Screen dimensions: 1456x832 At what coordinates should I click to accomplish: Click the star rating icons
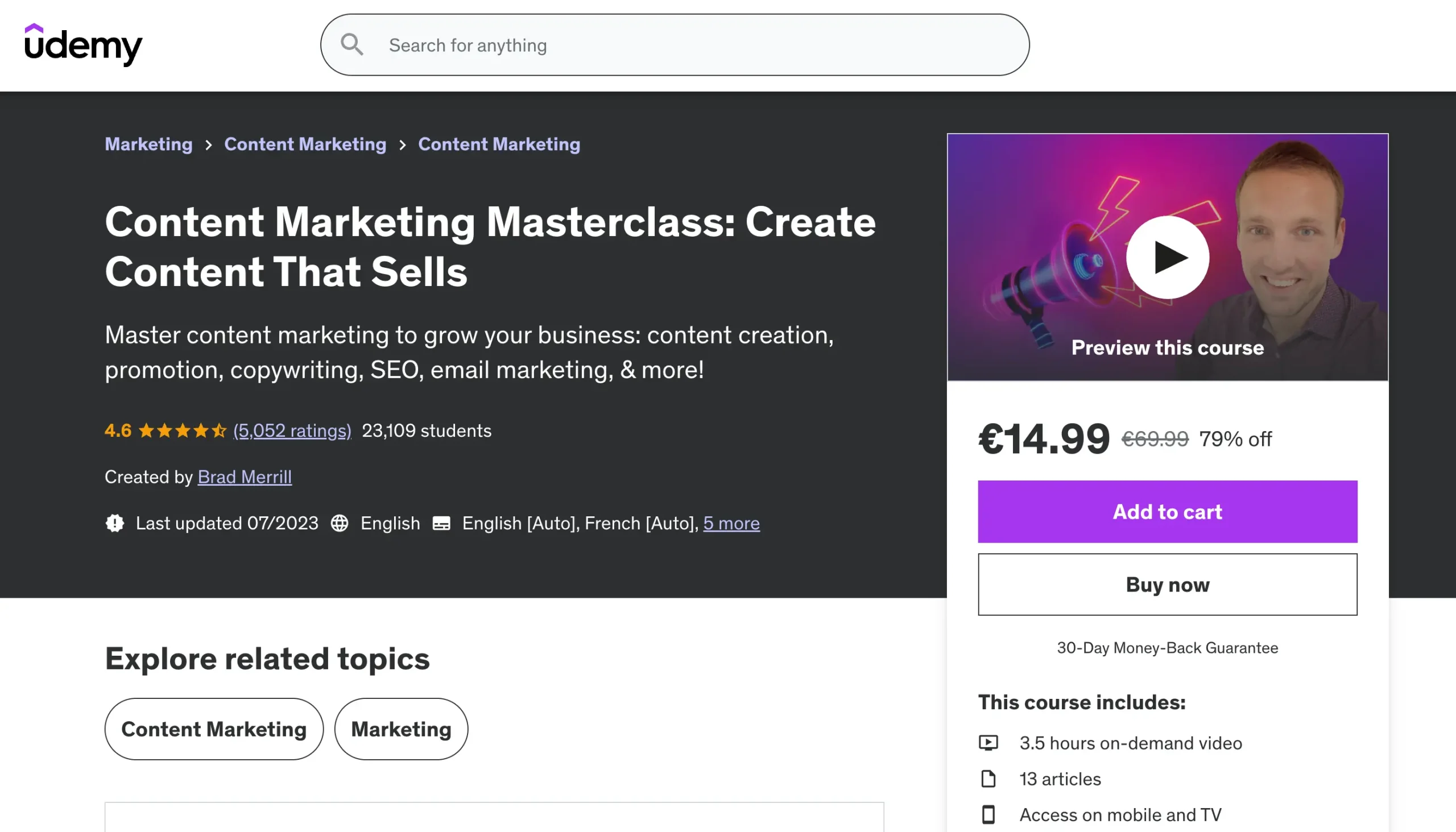(183, 431)
